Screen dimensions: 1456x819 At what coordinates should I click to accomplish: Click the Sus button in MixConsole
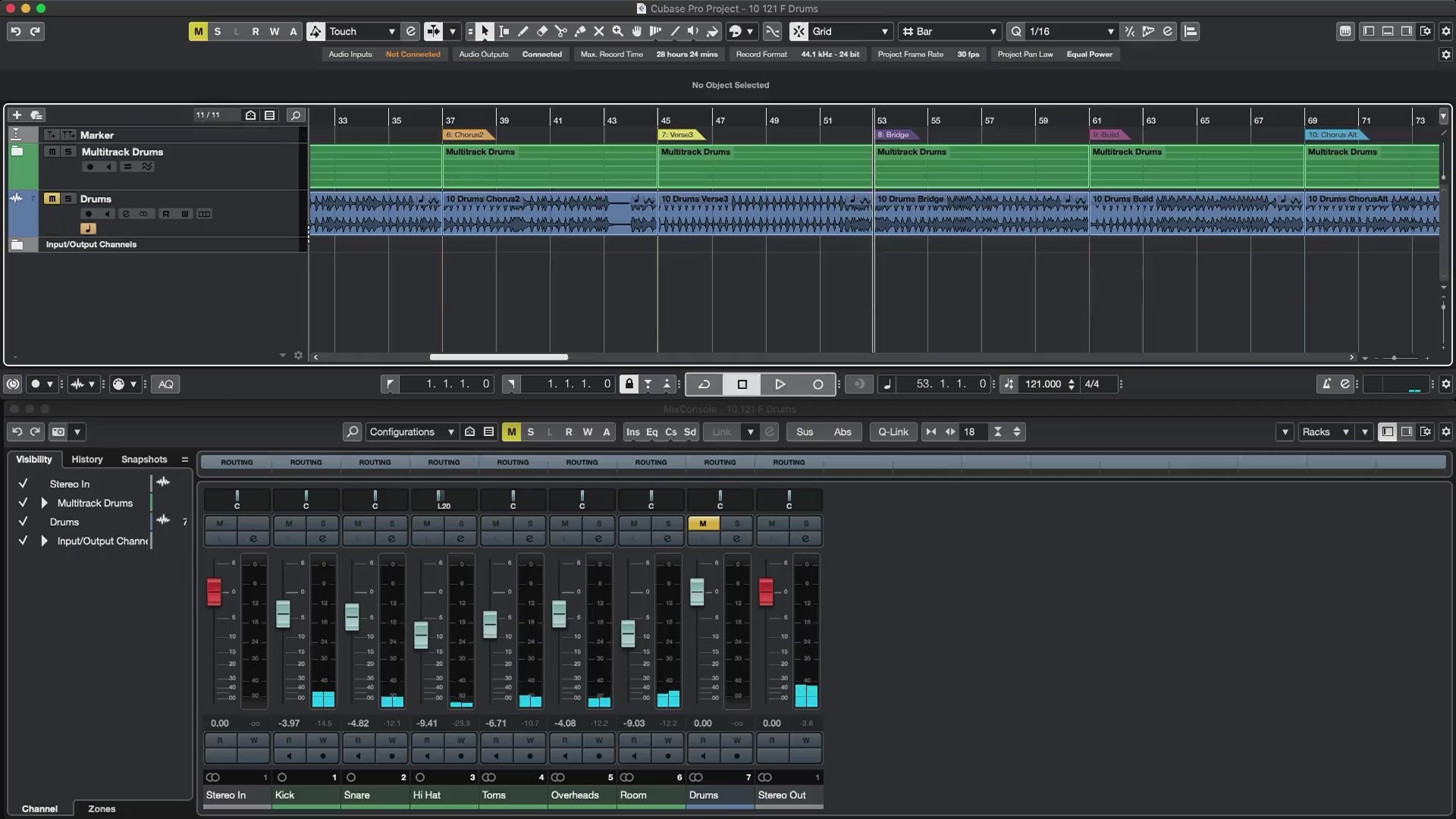tap(805, 431)
